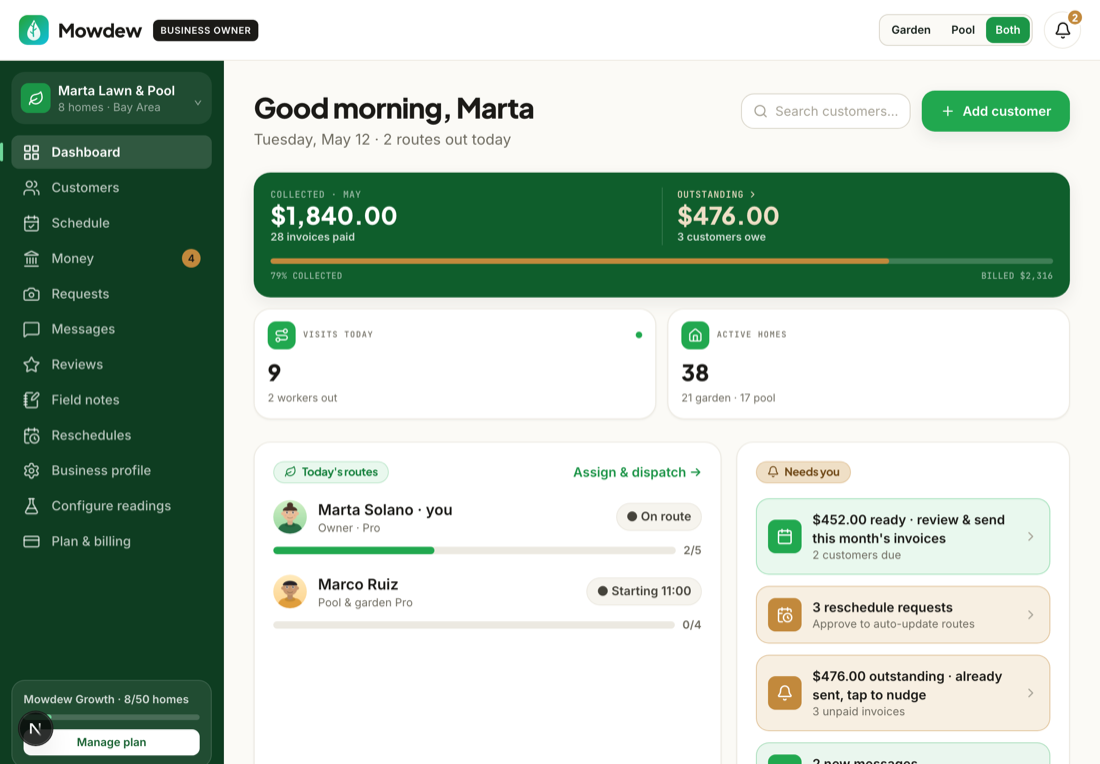Open Messages page
The height and width of the screenshot is (764, 1100).
pos(112,329)
